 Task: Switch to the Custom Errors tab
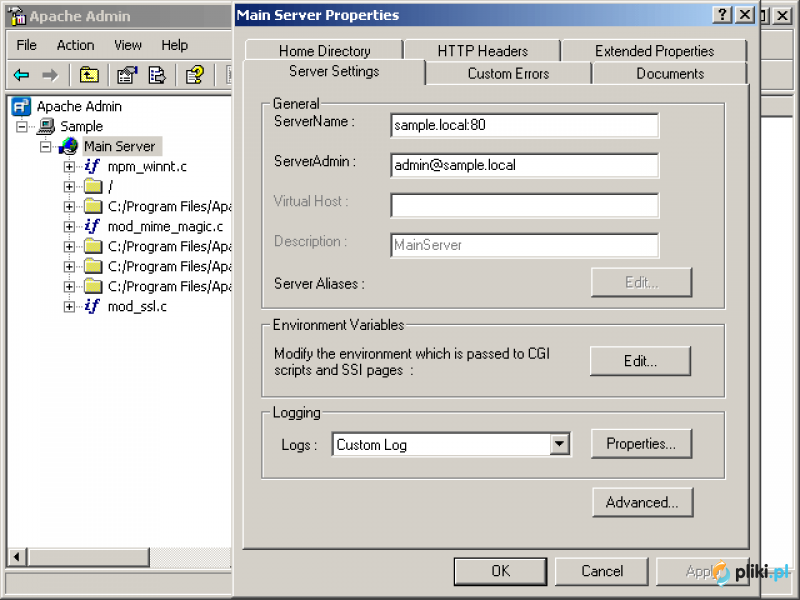point(508,73)
